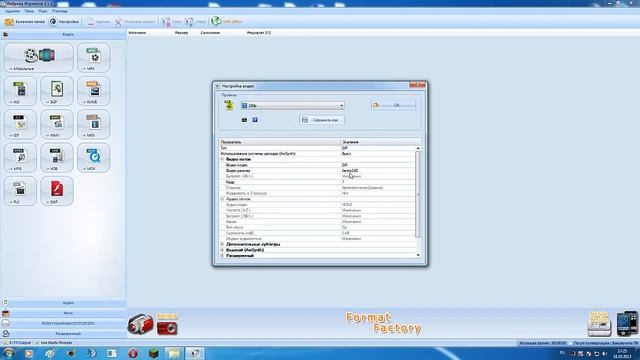Open the Mobile device conversion tile
This screenshot has height=360, width=640.
[39, 58]
